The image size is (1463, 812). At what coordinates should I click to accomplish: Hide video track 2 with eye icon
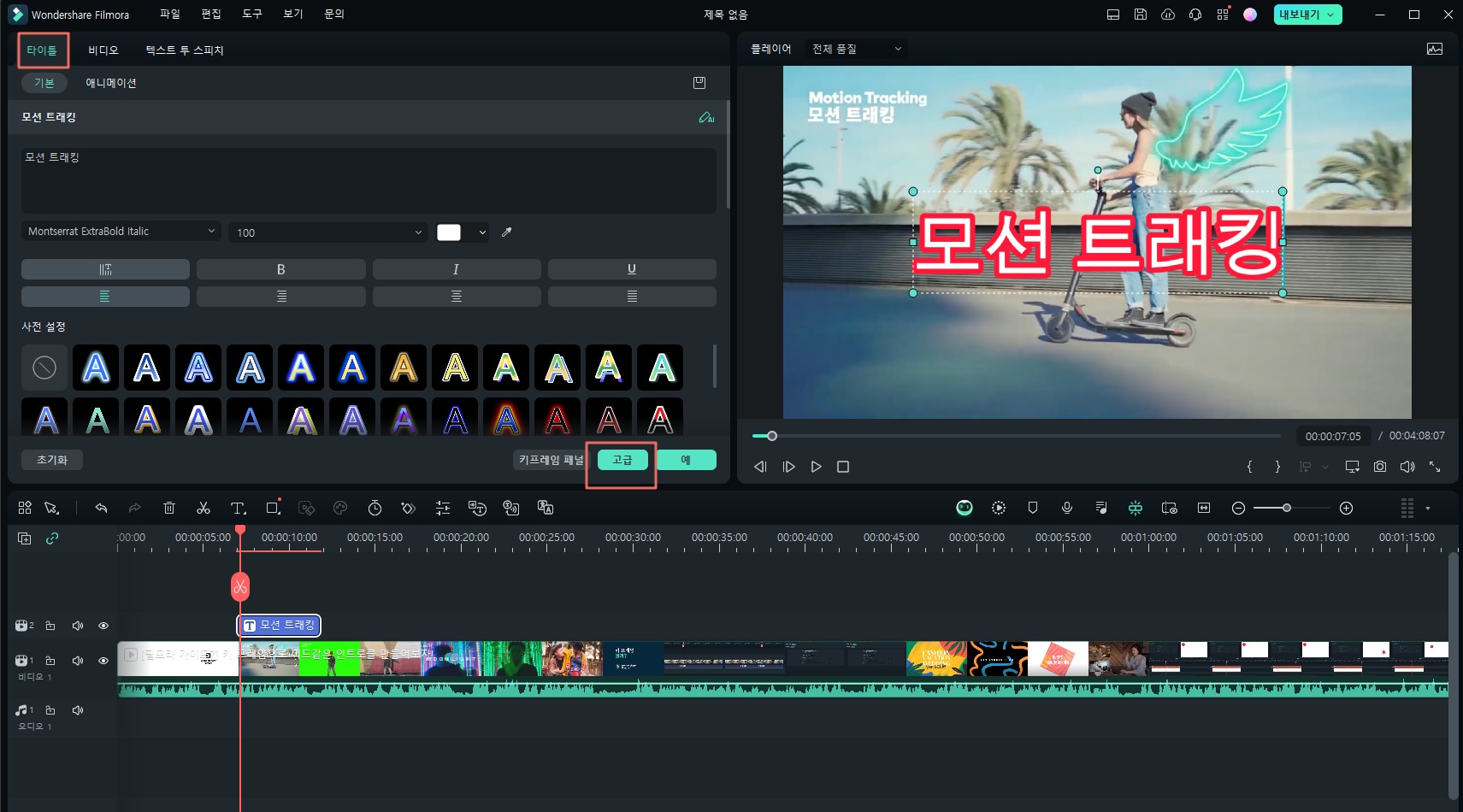[x=103, y=626]
